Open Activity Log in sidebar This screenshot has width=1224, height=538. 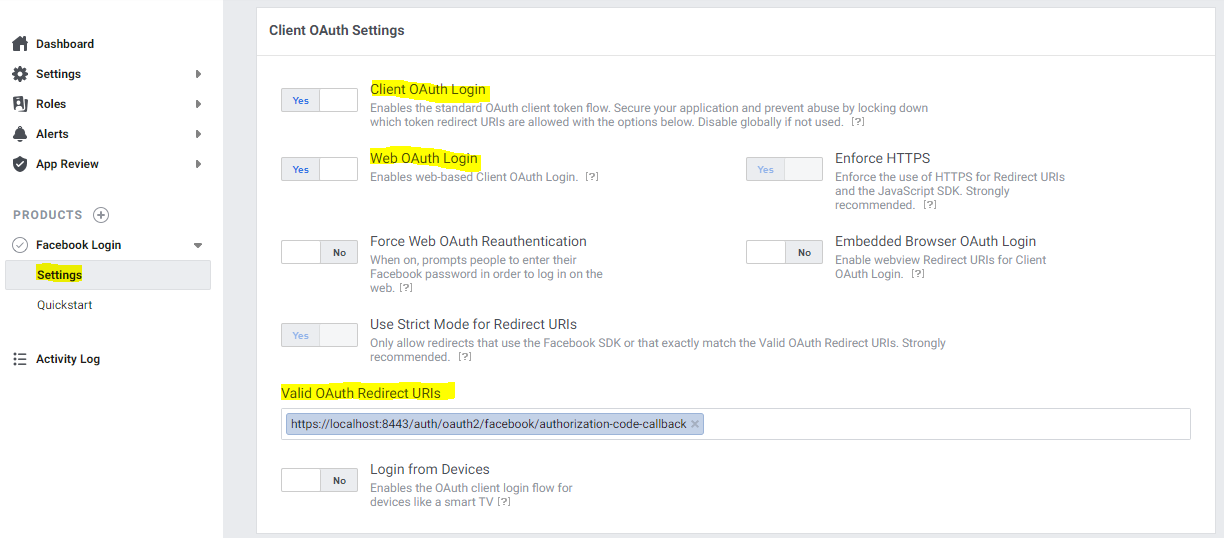coord(68,359)
